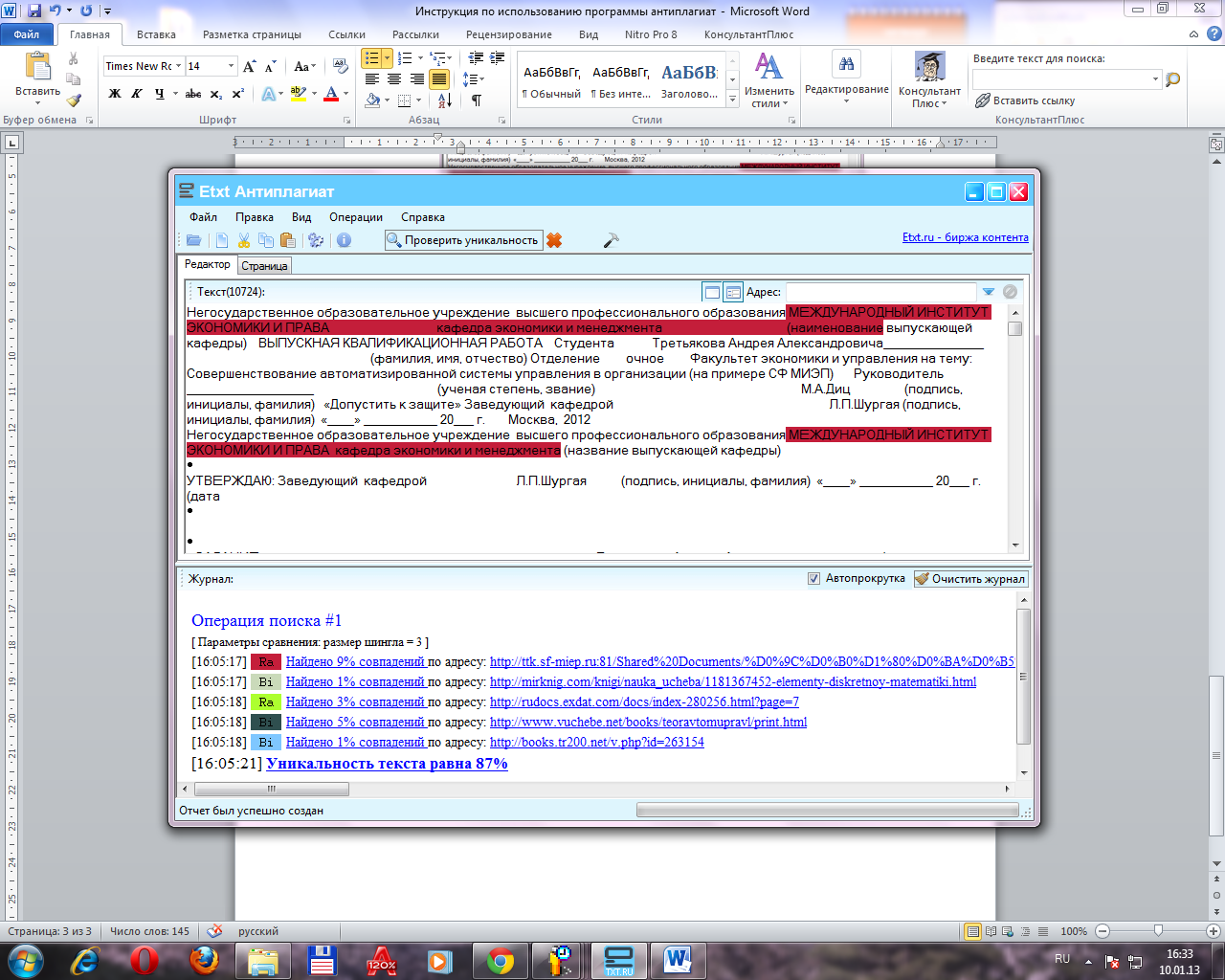
Task: Click red font color A swatch
Action: click(331, 94)
